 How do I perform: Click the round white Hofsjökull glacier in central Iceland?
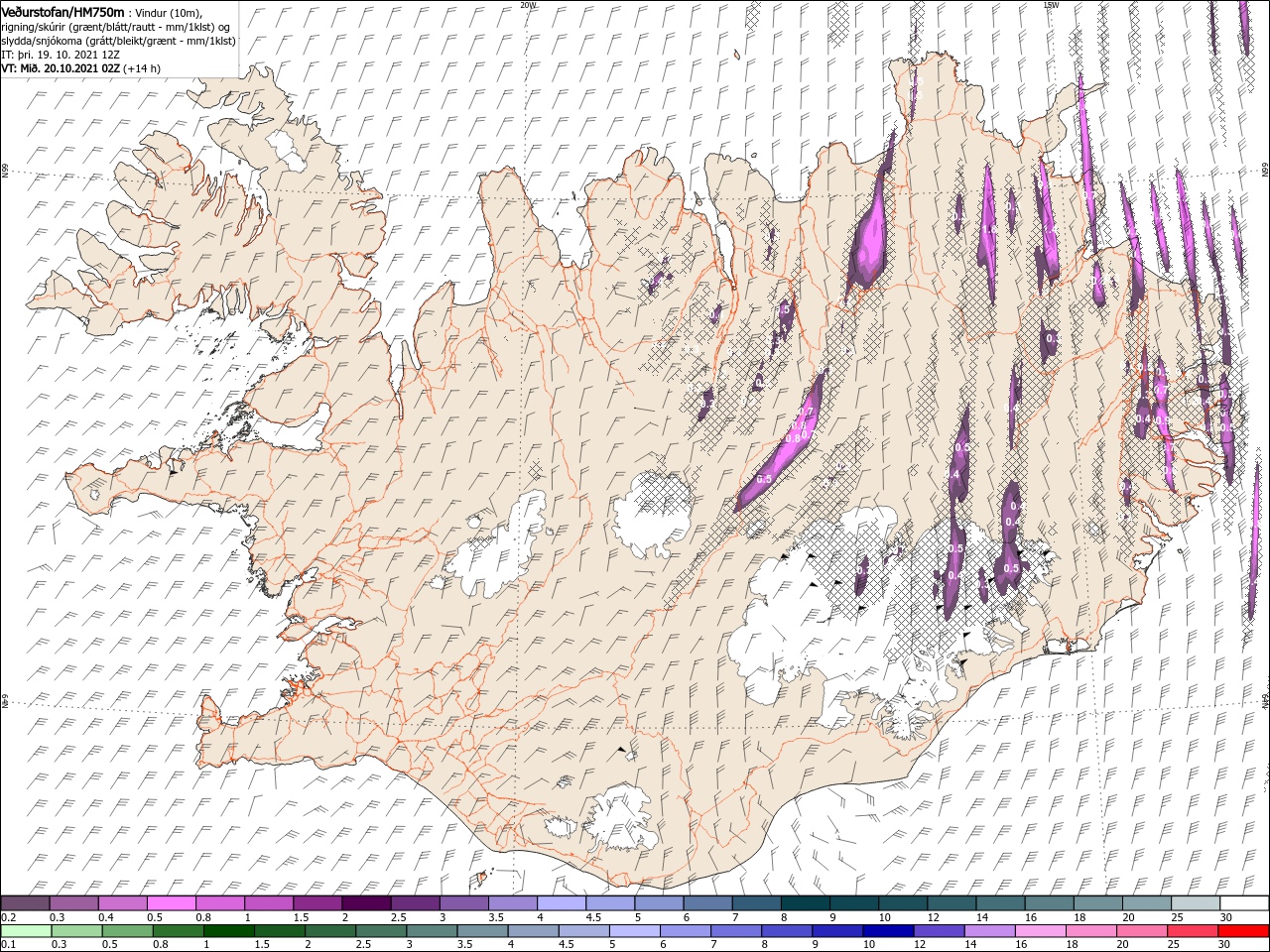tap(652, 514)
